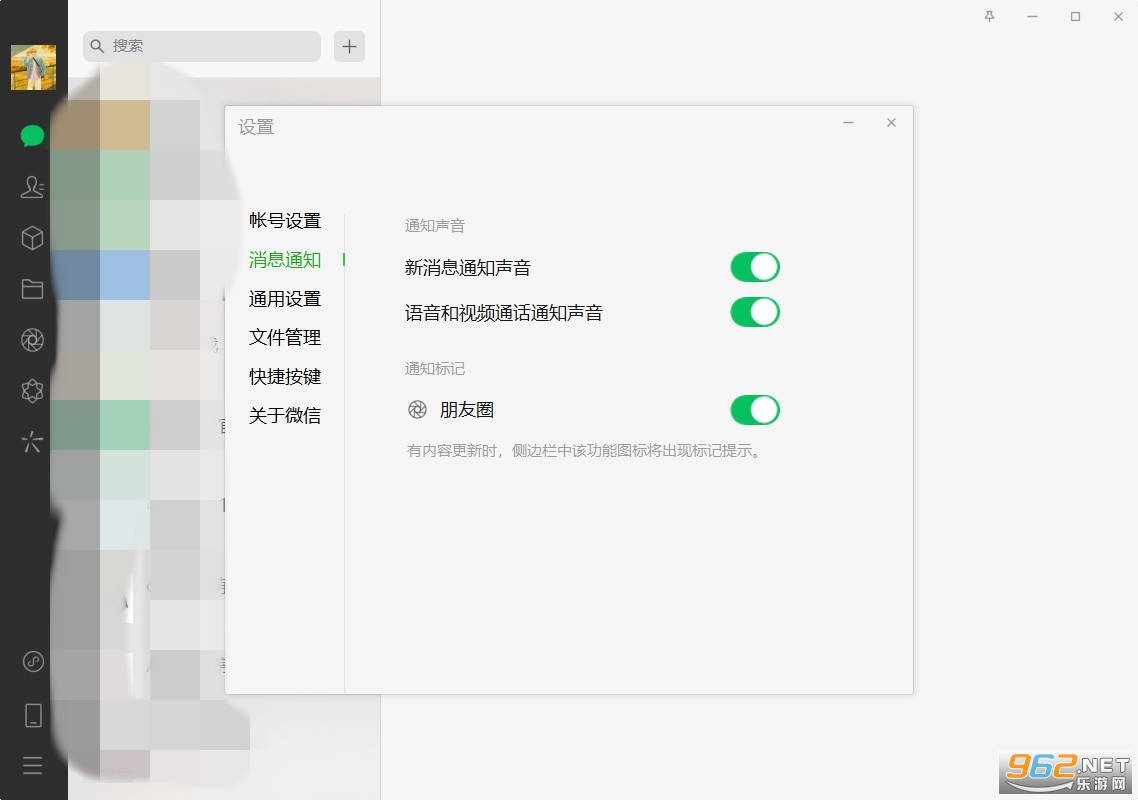The image size is (1138, 800).
Task: Minimize the main WeChat window
Action: (x=1032, y=16)
